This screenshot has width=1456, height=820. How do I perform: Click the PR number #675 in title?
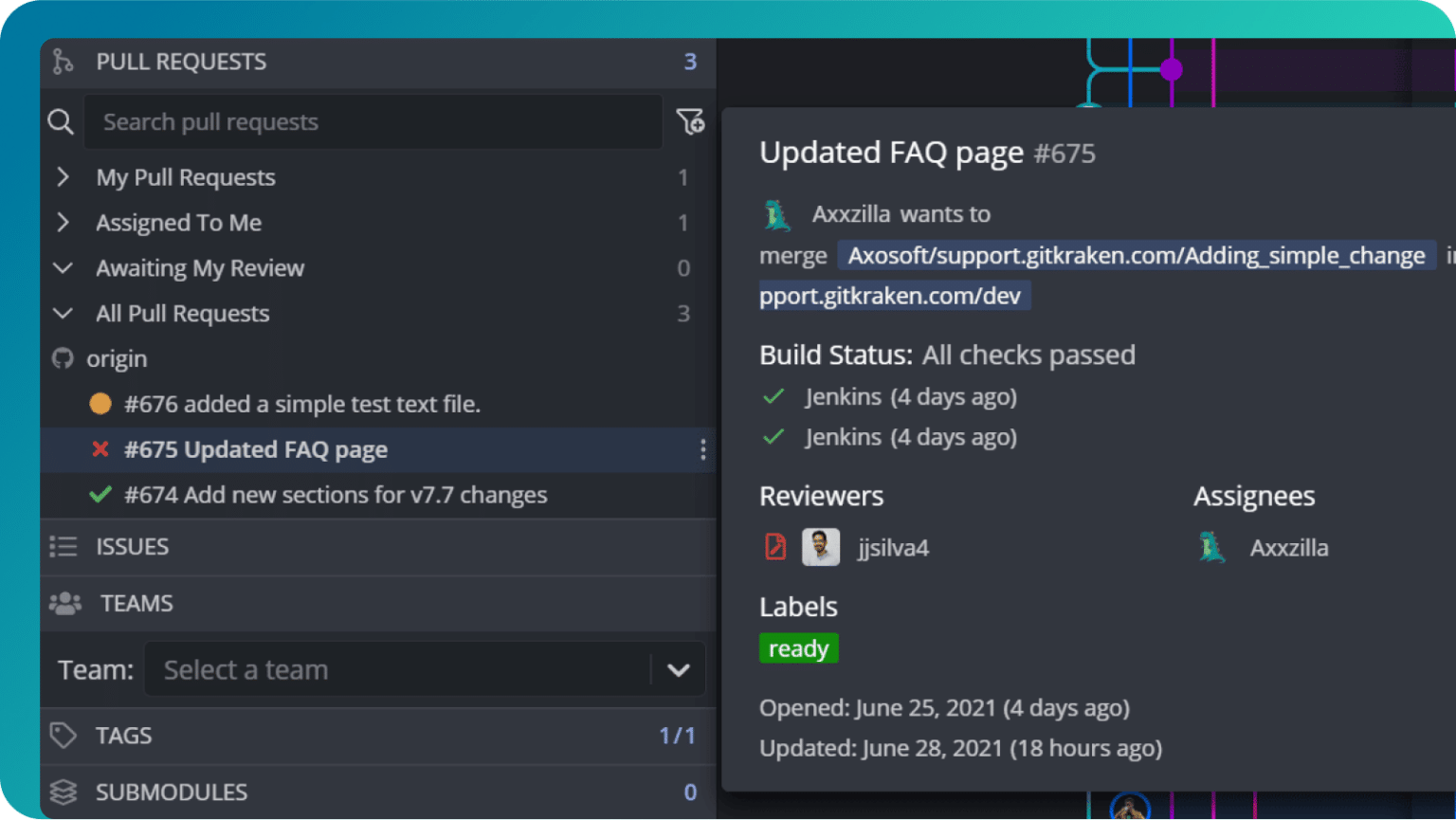pyautogui.click(x=1065, y=154)
